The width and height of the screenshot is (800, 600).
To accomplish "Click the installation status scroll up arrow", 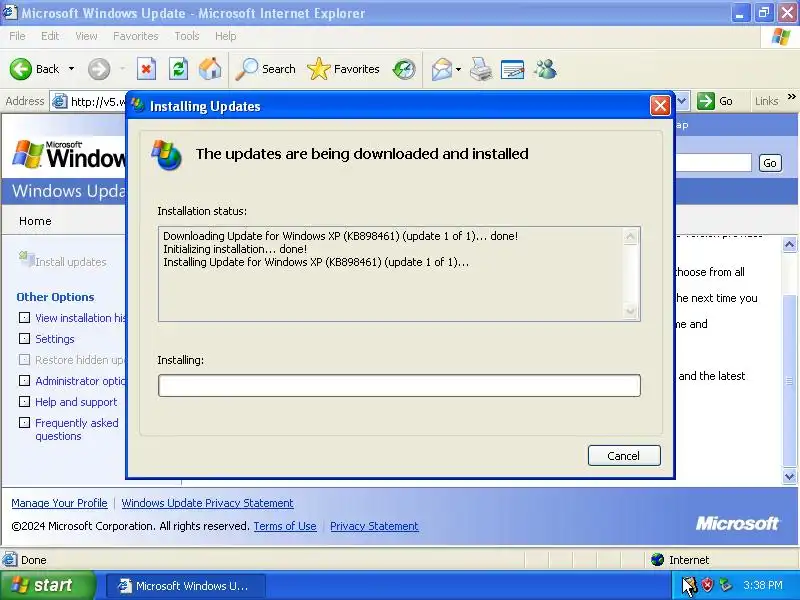I will coord(631,236).
